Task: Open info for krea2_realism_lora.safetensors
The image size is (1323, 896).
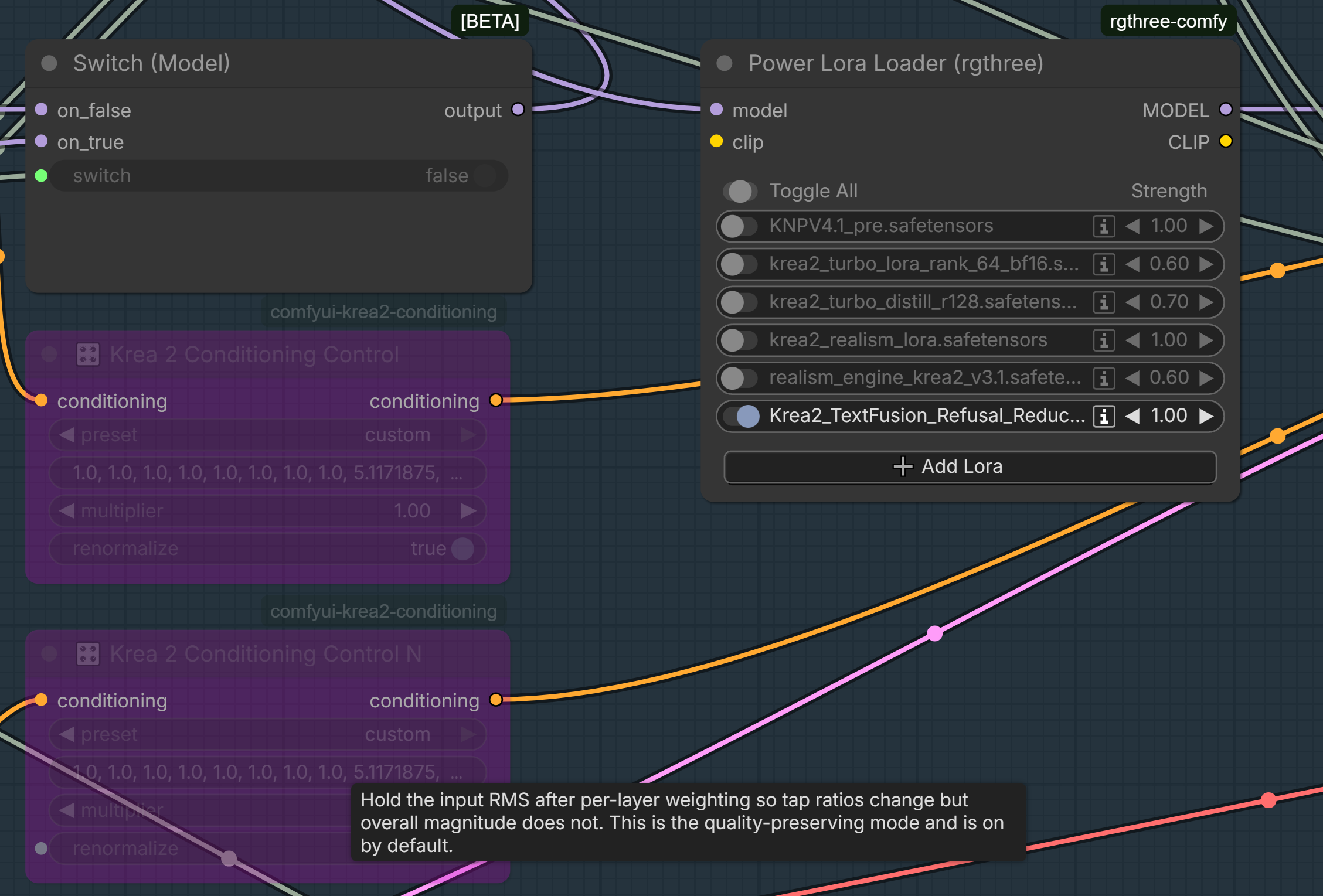Action: pyautogui.click(x=1103, y=340)
